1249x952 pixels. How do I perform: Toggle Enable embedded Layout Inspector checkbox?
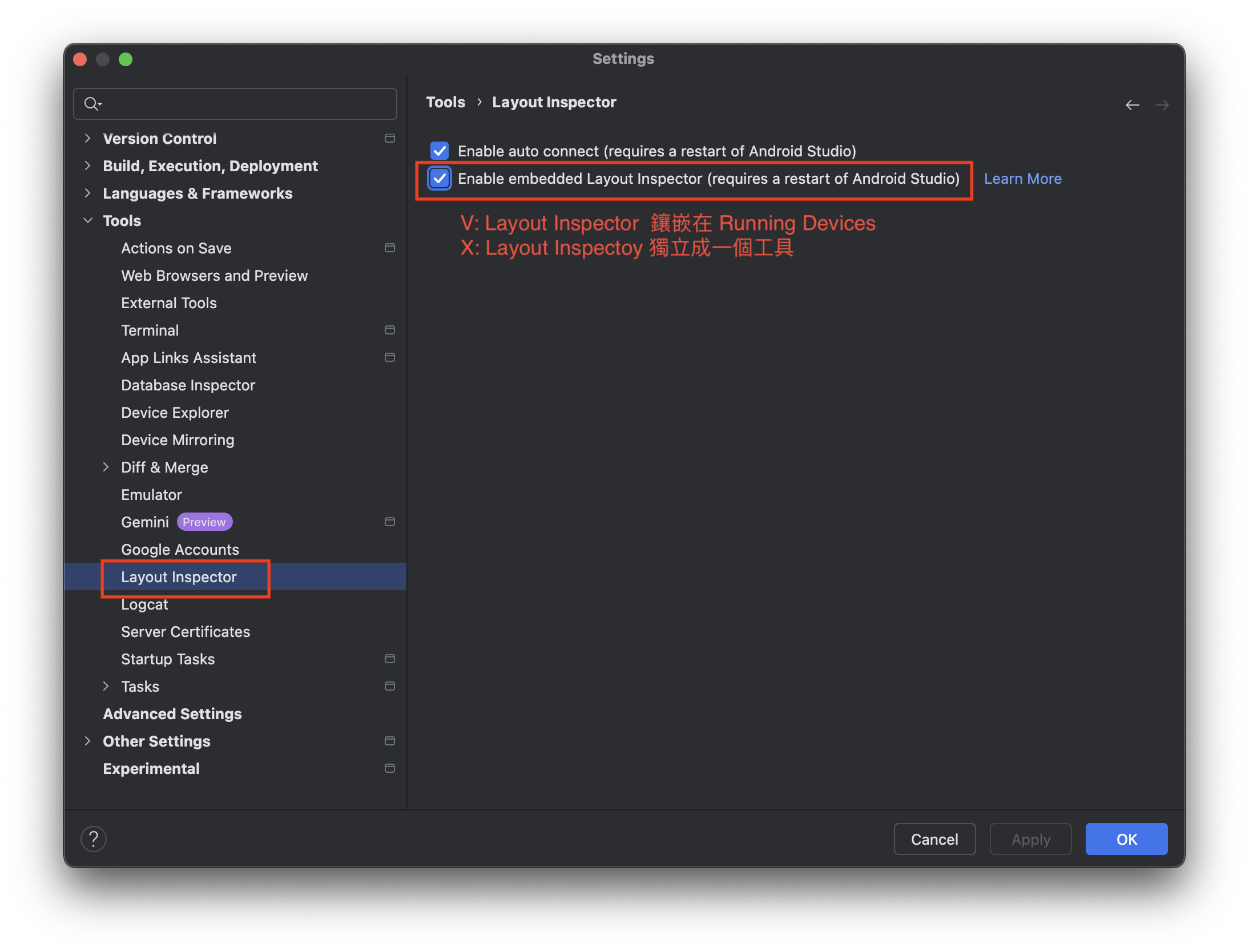tap(440, 178)
